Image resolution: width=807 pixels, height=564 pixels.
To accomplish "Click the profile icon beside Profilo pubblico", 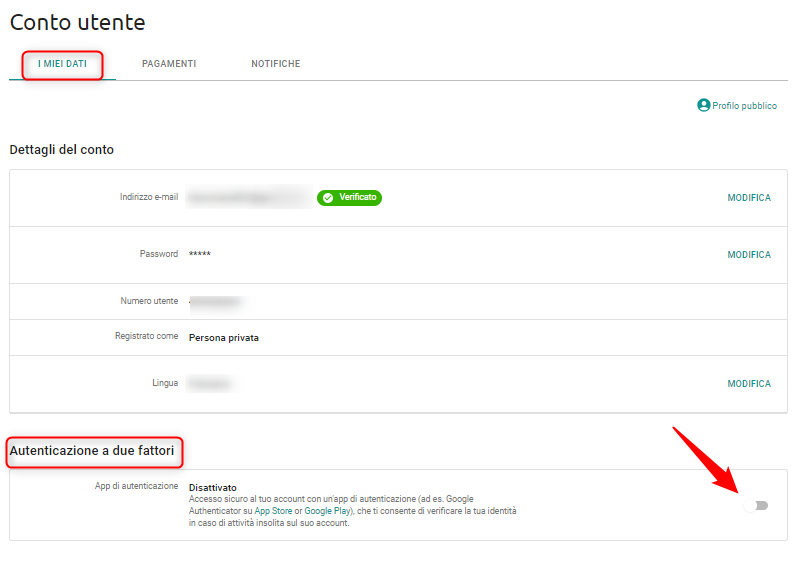I will click(703, 105).
